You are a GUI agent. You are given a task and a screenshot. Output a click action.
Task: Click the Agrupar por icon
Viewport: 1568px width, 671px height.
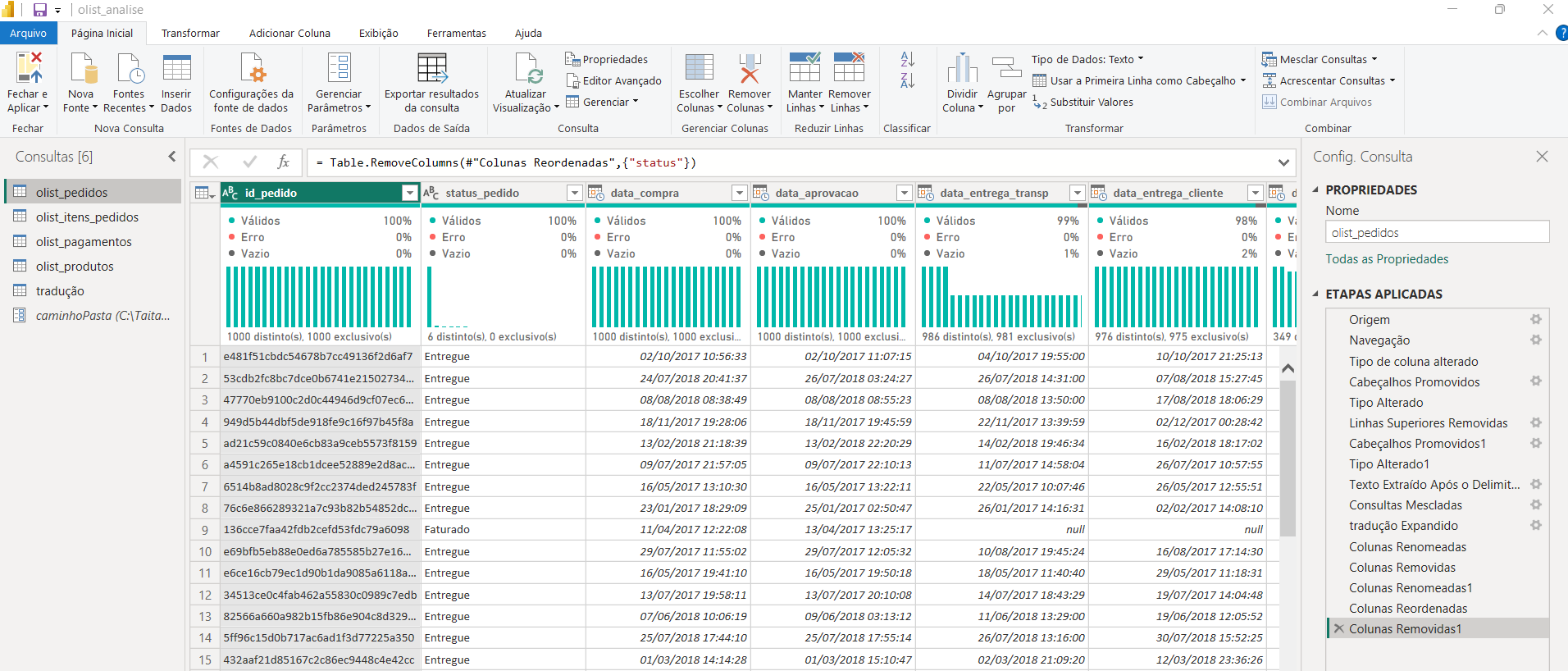coord(1006,69)
